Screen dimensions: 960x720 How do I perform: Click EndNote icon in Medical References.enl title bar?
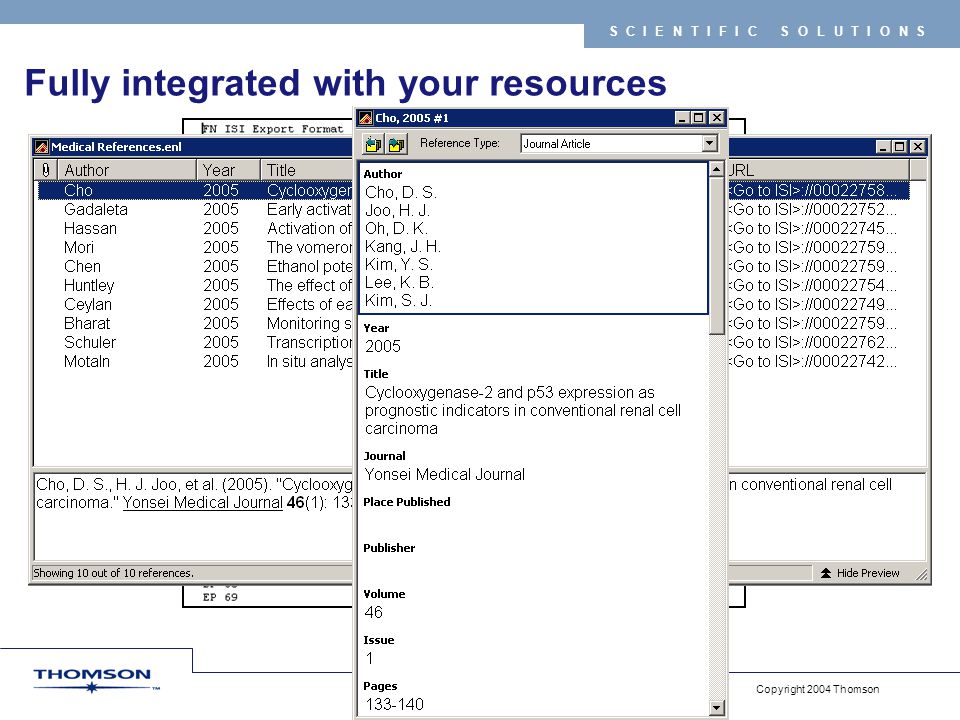pos(42,147)
